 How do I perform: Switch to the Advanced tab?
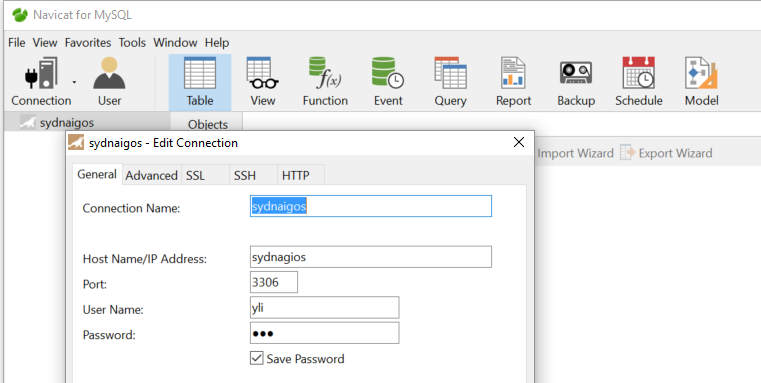pyautogui.click(x=151, y=176)
